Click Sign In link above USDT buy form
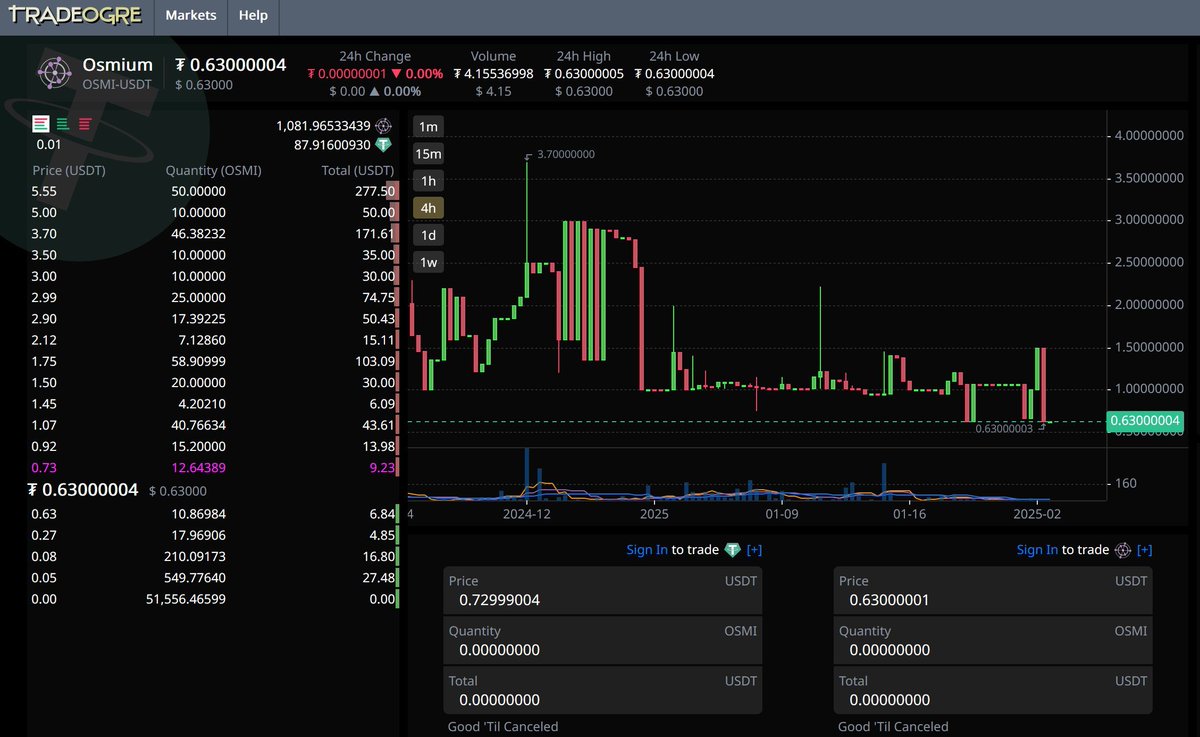The height and width of the screenshot is (737, 1200). point(647,549)
